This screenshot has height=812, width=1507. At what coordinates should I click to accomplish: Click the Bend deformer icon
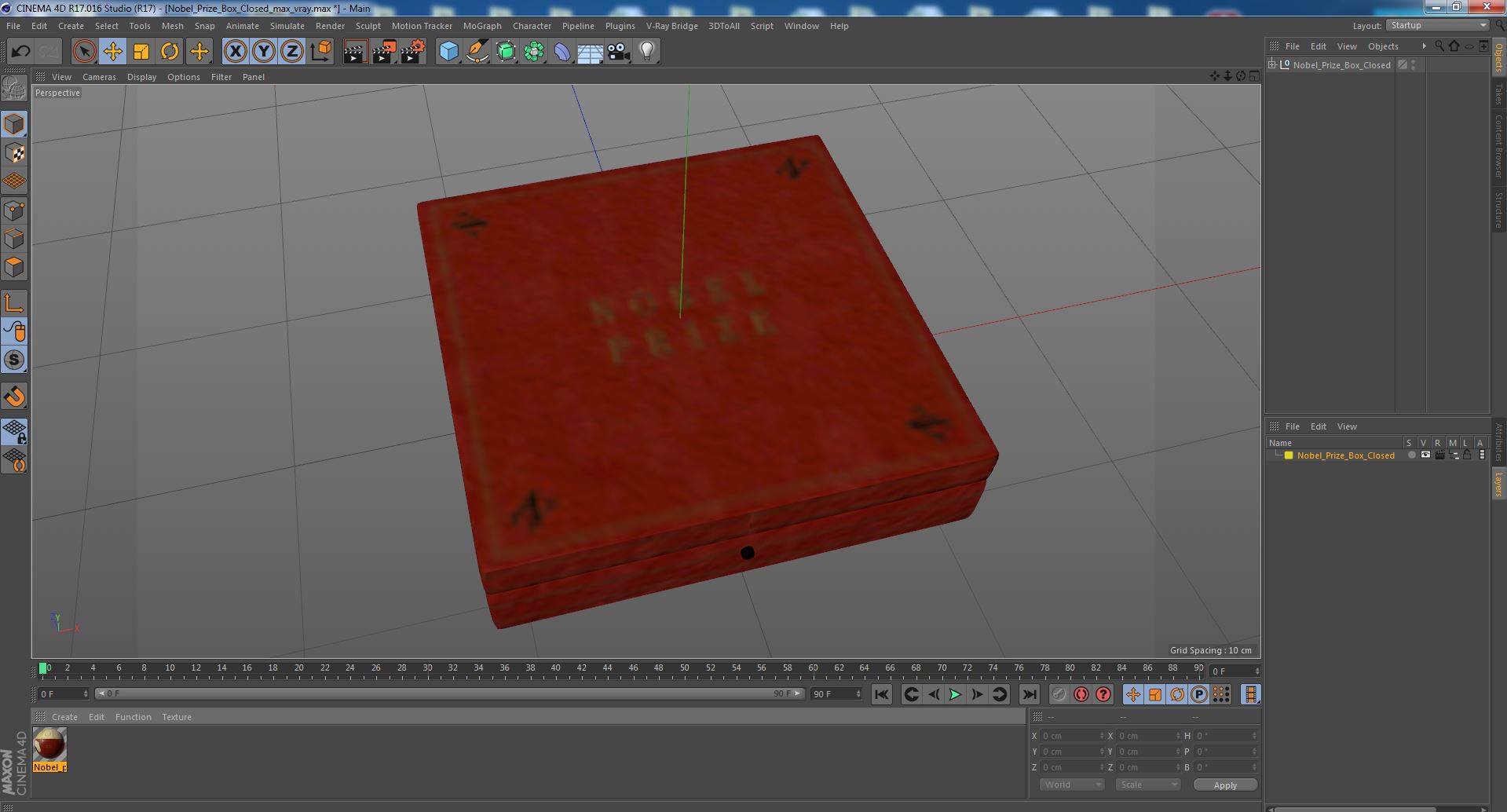click(562, 52)
